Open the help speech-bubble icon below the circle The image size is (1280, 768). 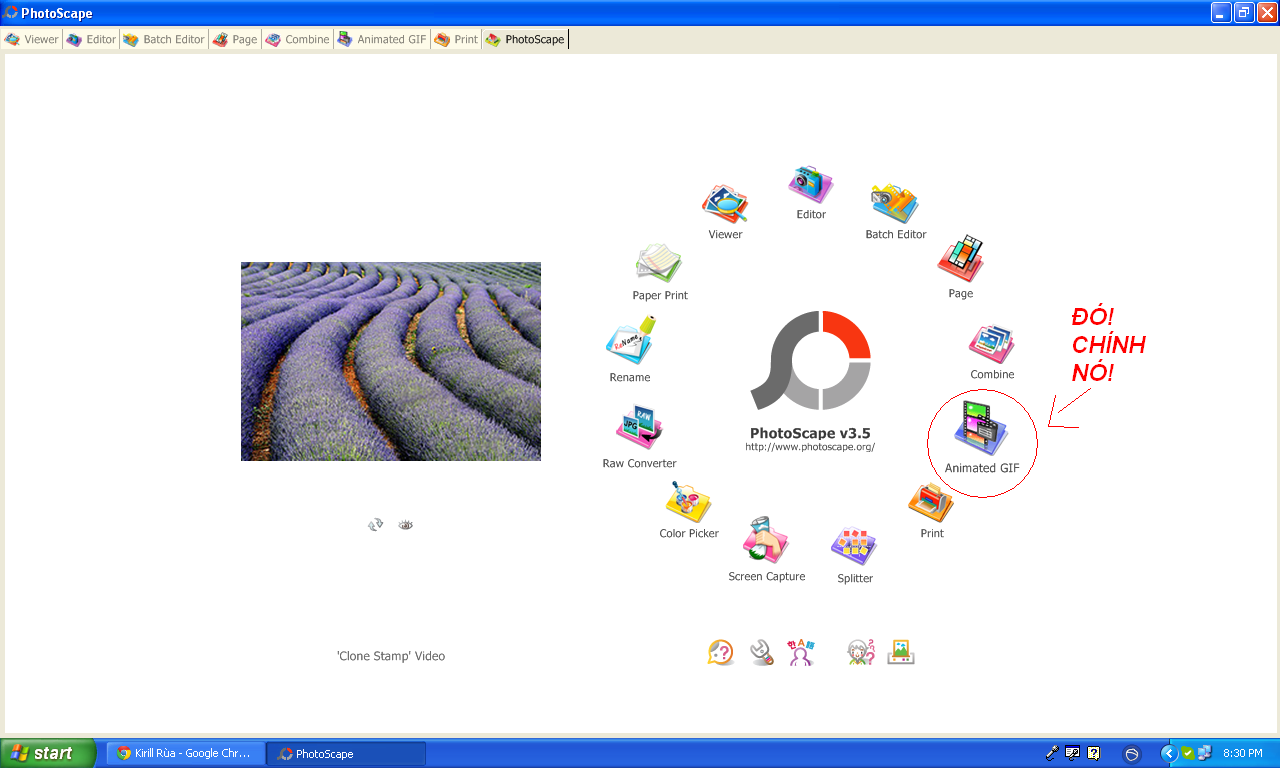[x=720, y=653]
